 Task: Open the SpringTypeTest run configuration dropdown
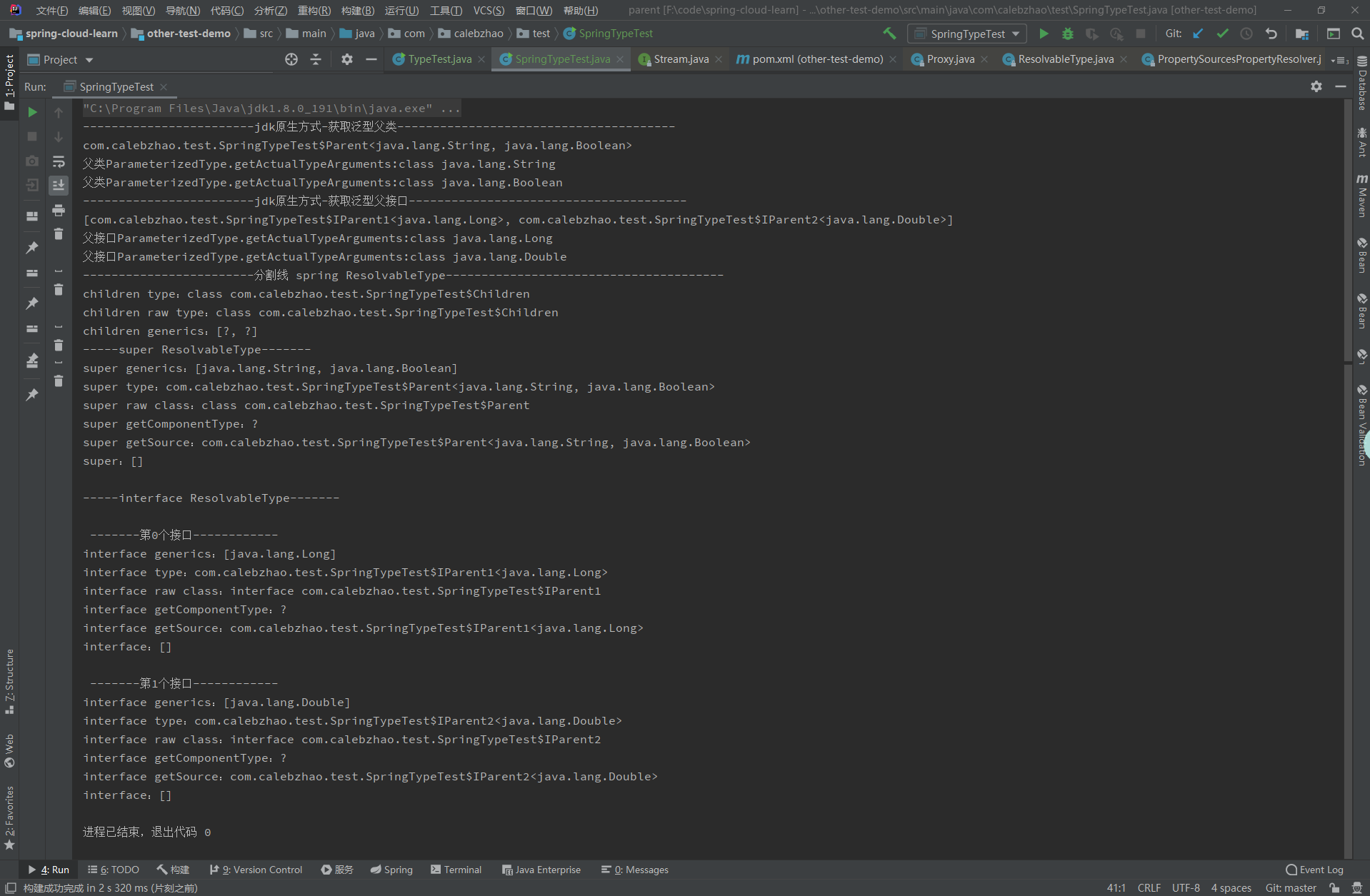tap(968, 34)
